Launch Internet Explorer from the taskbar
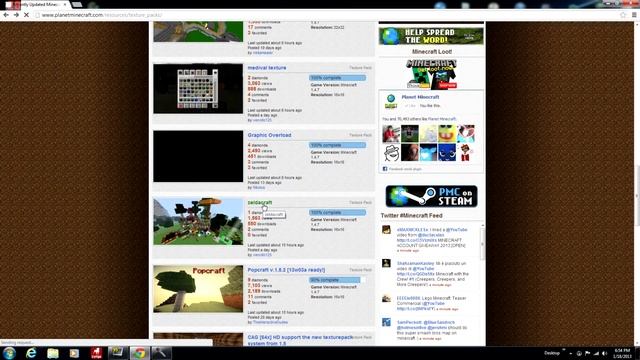The height and width of the screenshot is (360, 640). 31,353
